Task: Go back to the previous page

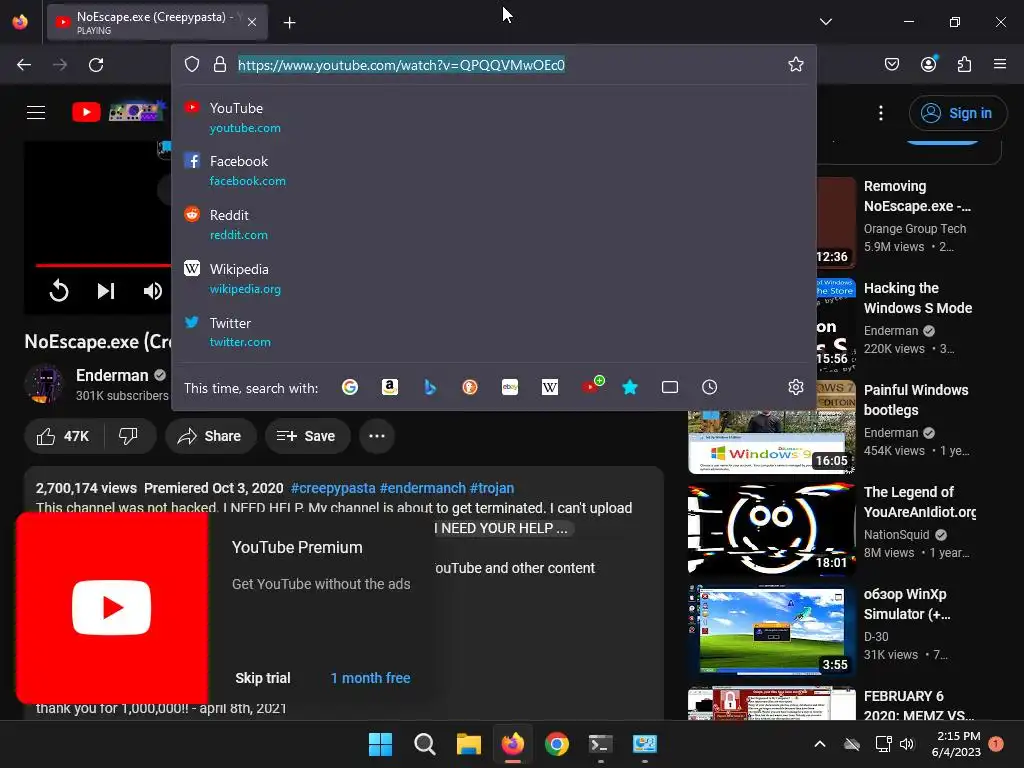Action: (x=24, y=65)
